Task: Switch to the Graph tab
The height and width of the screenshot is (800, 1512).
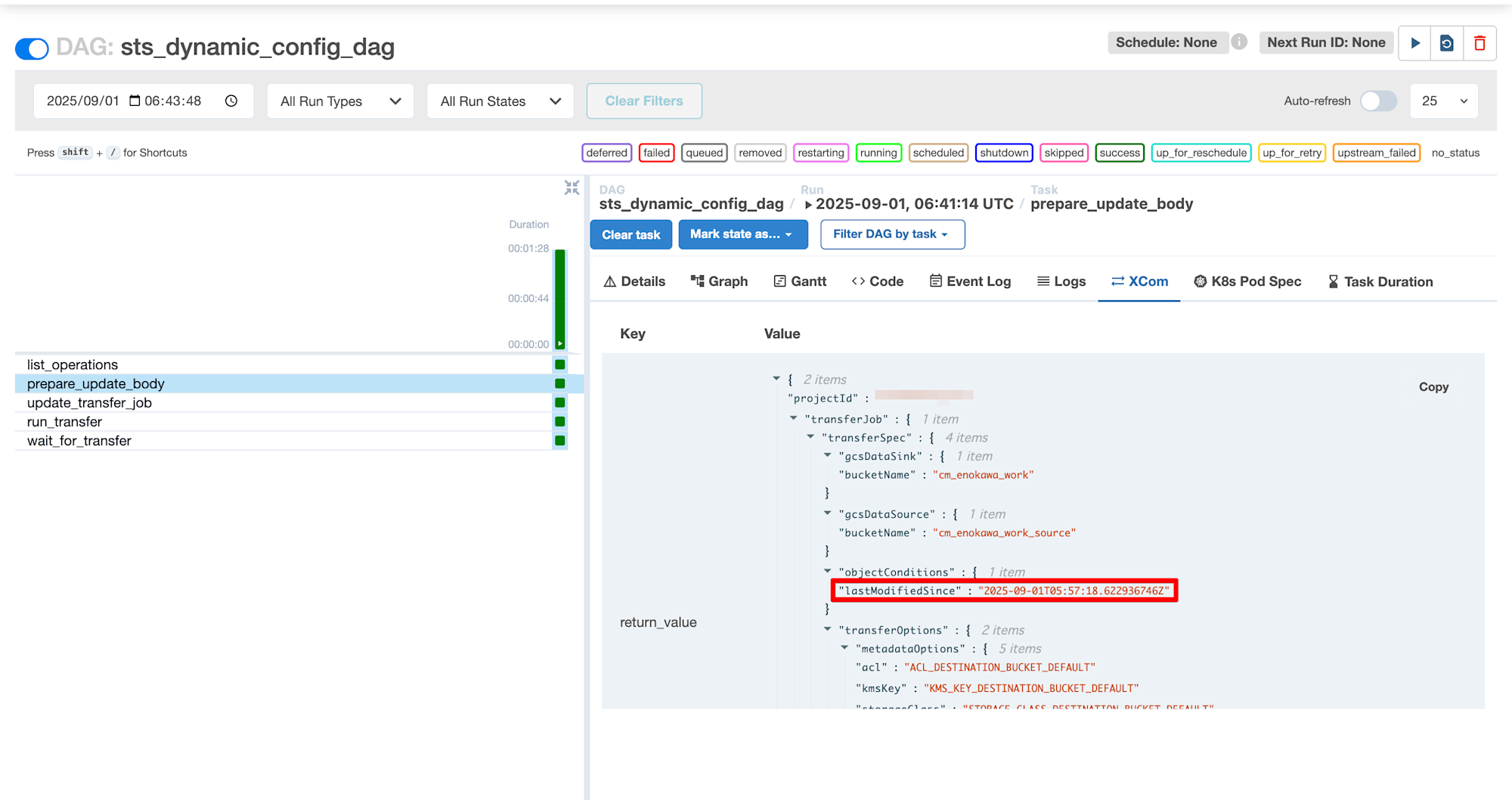Action: 719,281
